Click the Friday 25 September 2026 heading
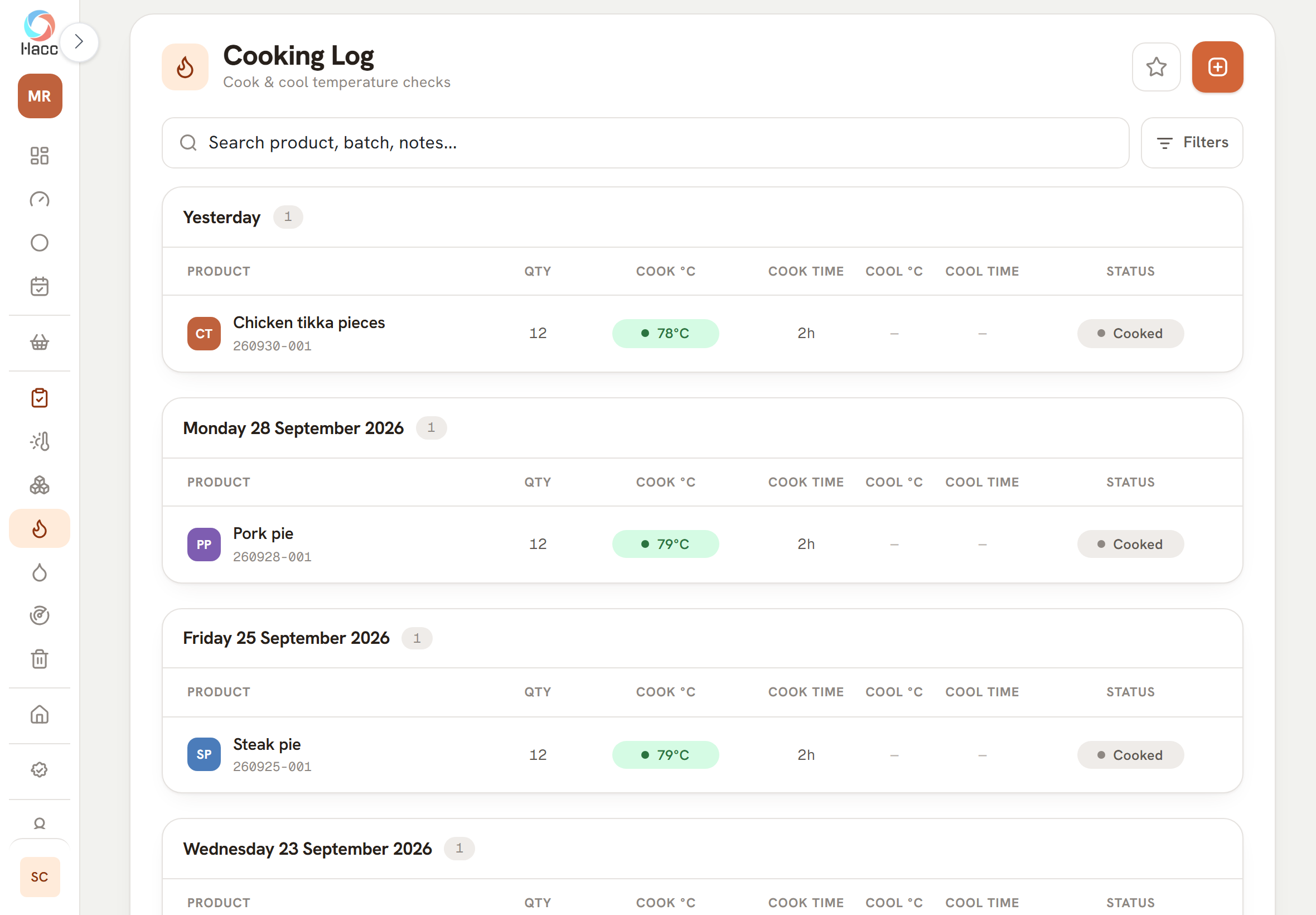This screenshot has width=1316, height=915. tap(286, 638)
